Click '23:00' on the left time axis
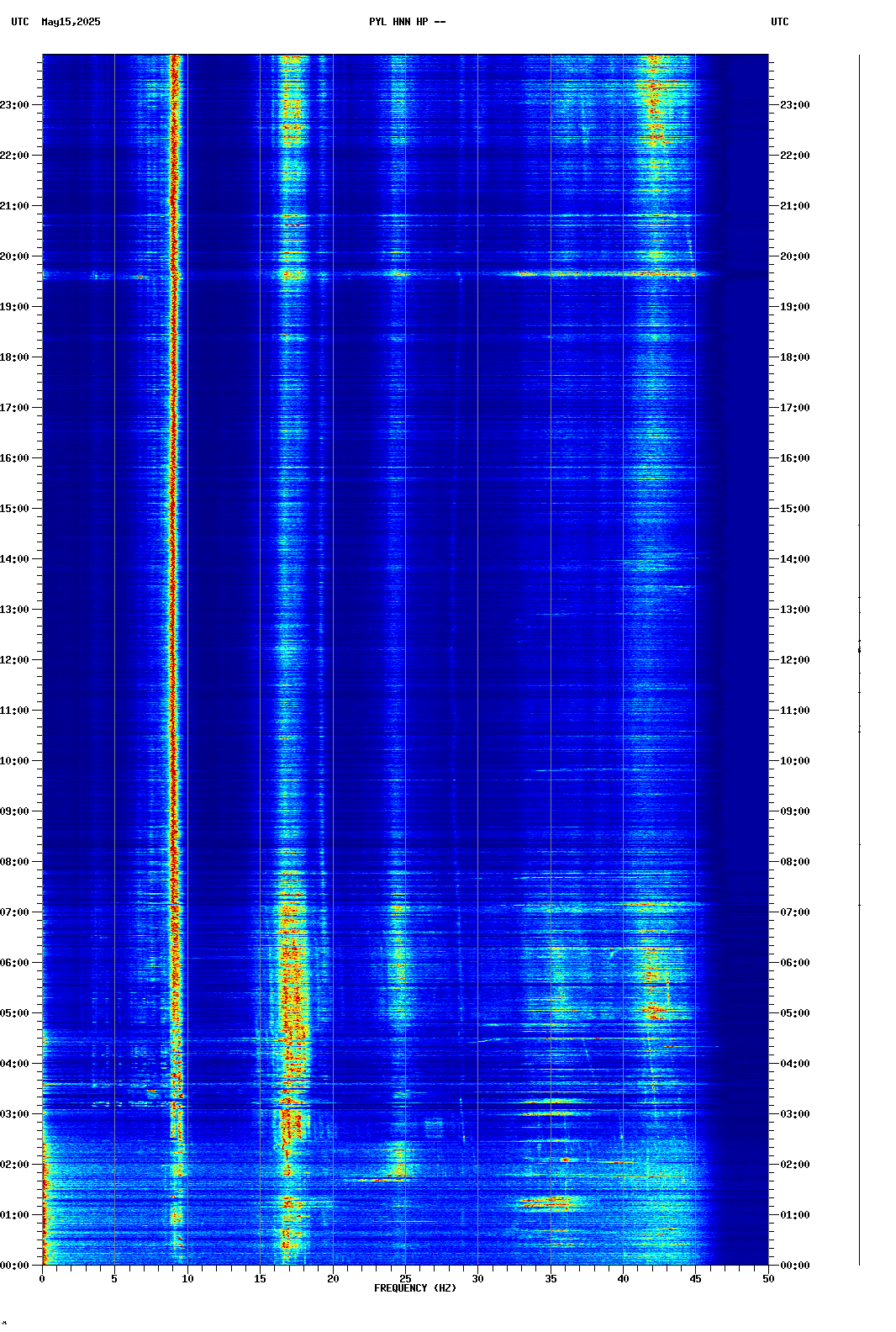896x1332 pixels. coord(15,105)
